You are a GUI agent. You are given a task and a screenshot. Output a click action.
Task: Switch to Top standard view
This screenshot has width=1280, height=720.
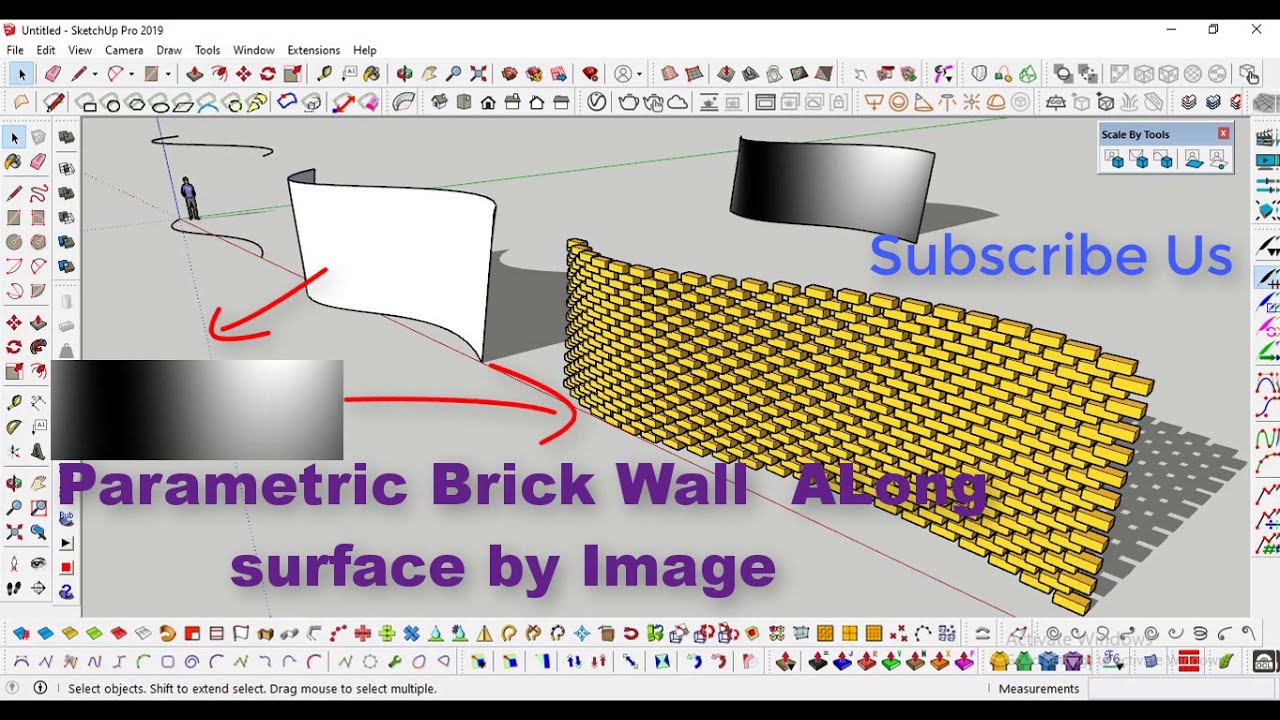tap(464, 102)
